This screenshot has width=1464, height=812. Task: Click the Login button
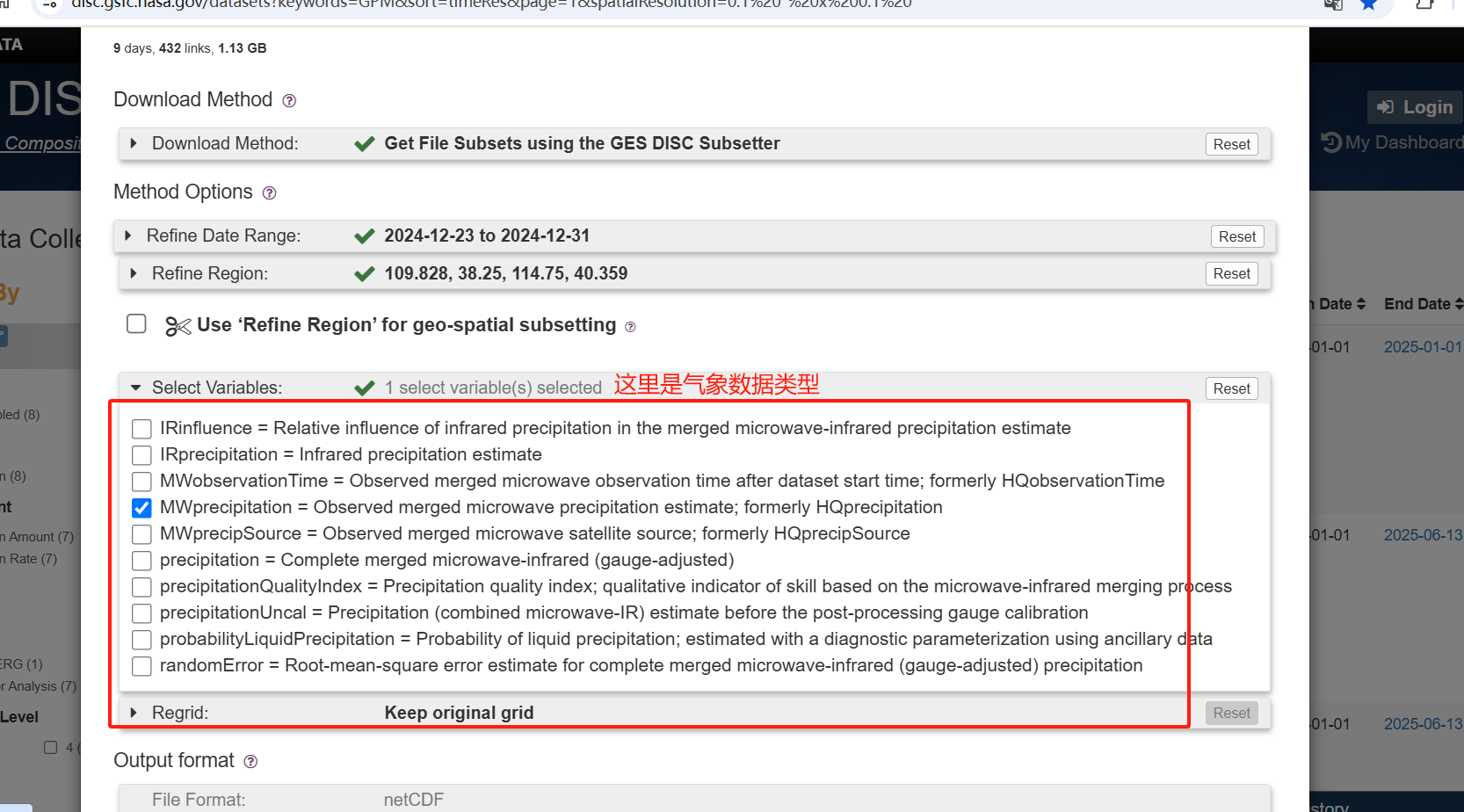(x=1415, y=107)
